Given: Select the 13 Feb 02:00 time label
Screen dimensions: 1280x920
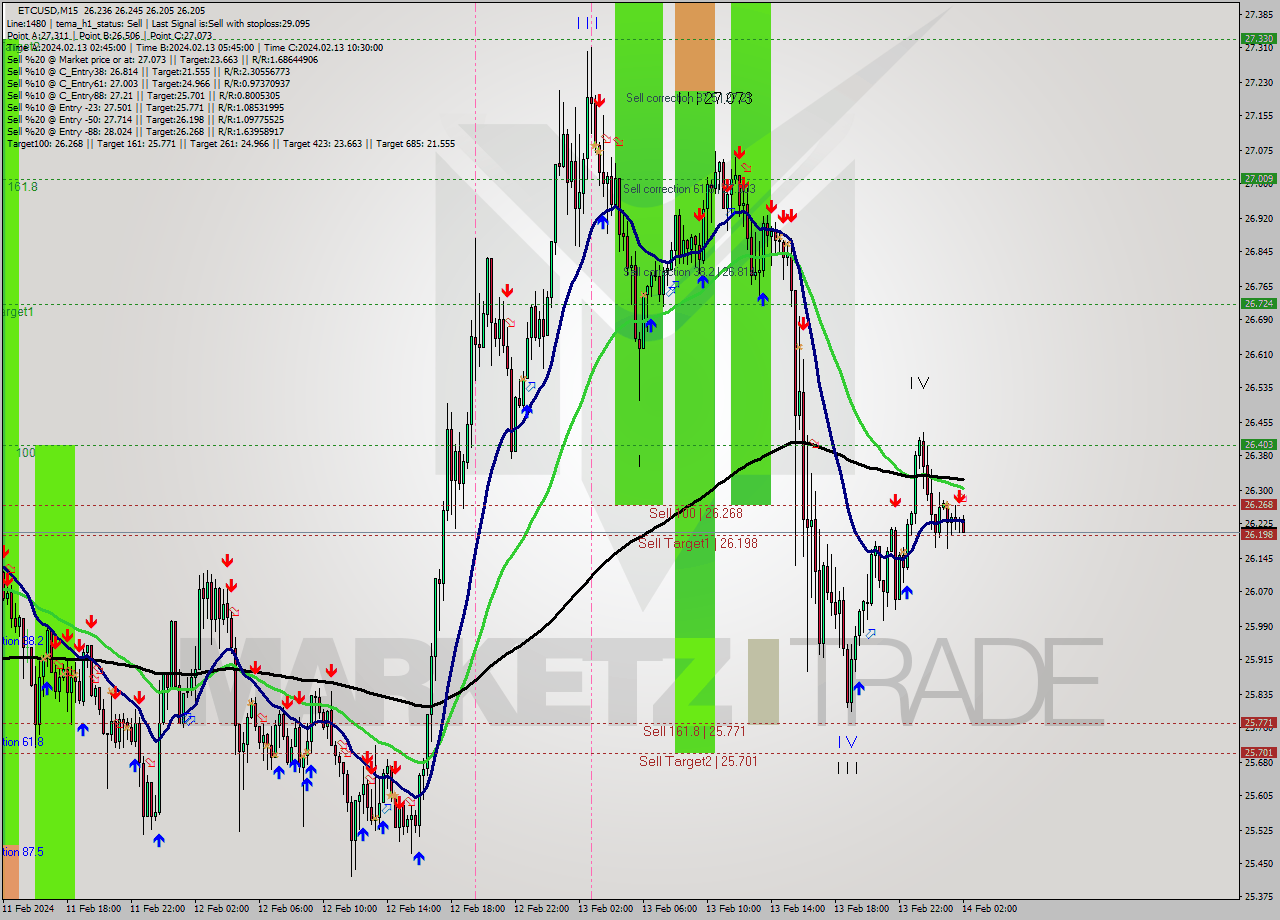Looking at the screenshot, I should [604, 909].
